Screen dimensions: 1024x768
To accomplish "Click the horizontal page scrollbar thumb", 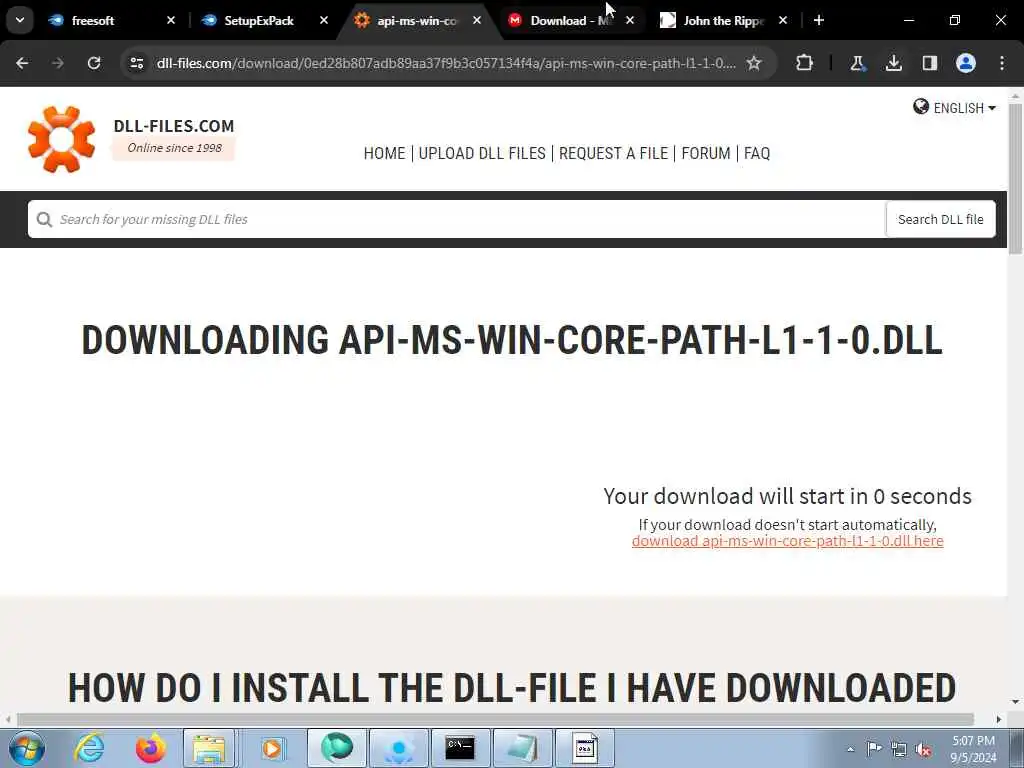I will pyautogui.click(x=495, y=720).
